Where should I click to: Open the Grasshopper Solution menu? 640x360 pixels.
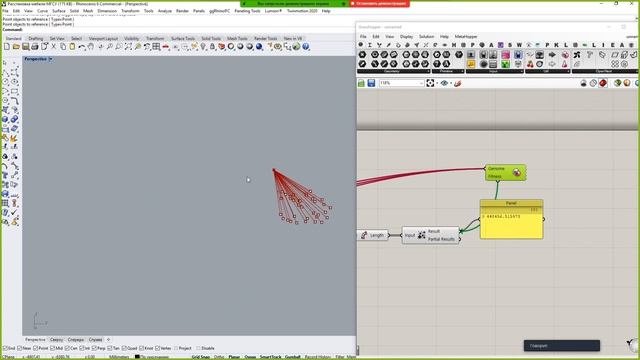(x=427, y=37)
